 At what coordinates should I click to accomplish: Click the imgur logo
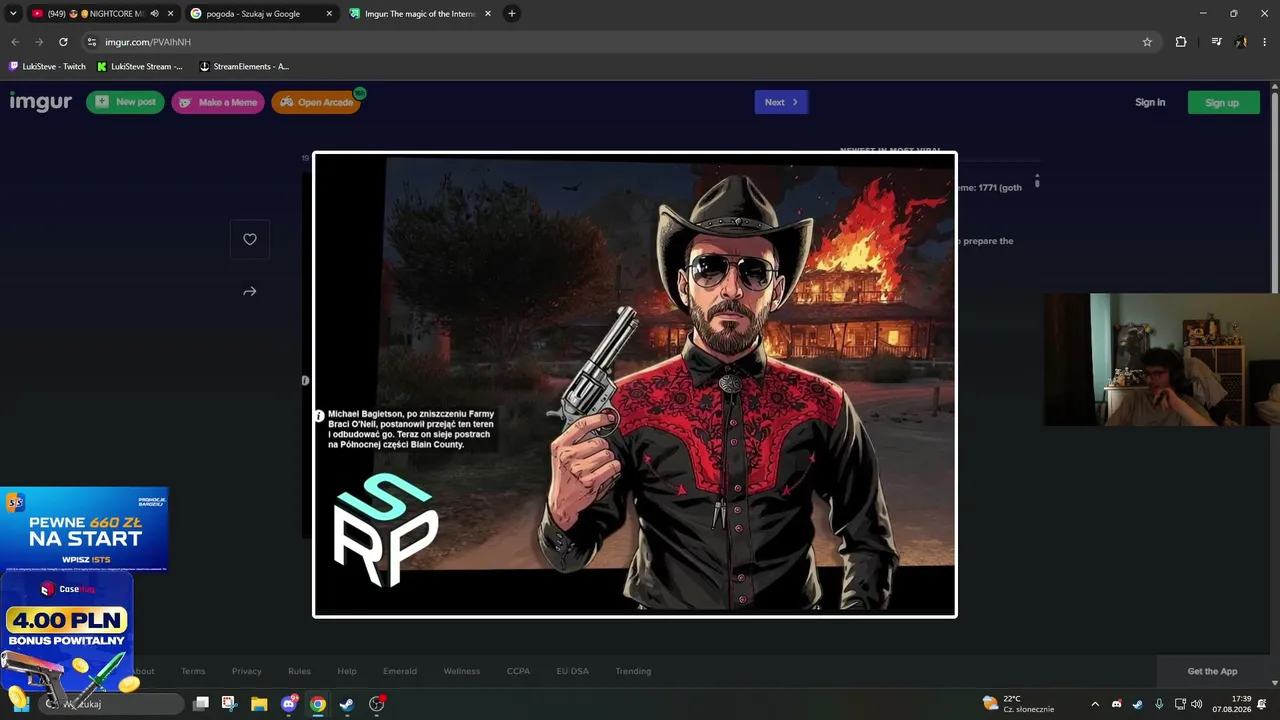pos(41,102)
